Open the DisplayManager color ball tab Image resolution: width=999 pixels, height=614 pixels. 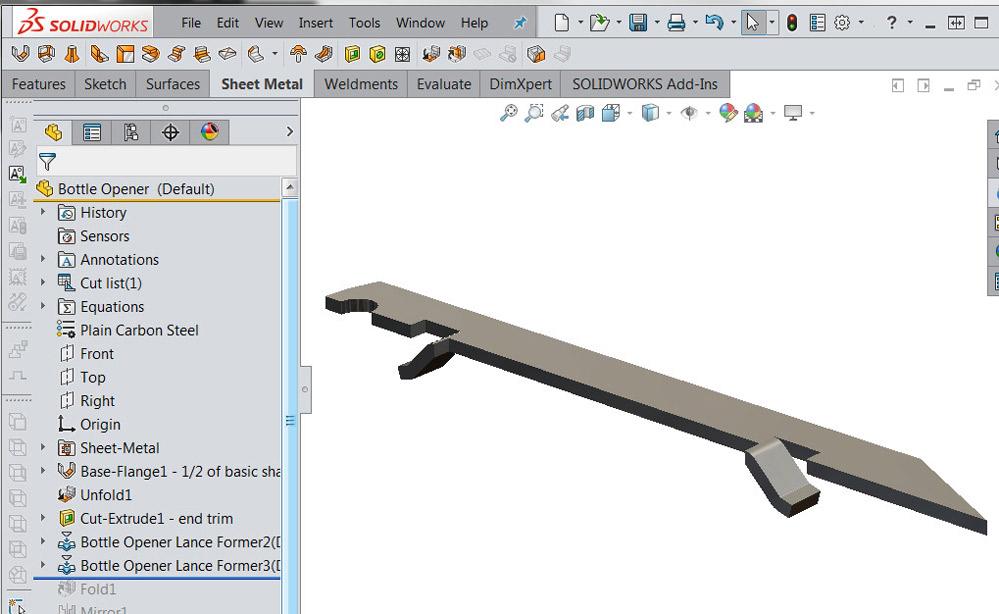pyautogui.click(x=209, y=132)
